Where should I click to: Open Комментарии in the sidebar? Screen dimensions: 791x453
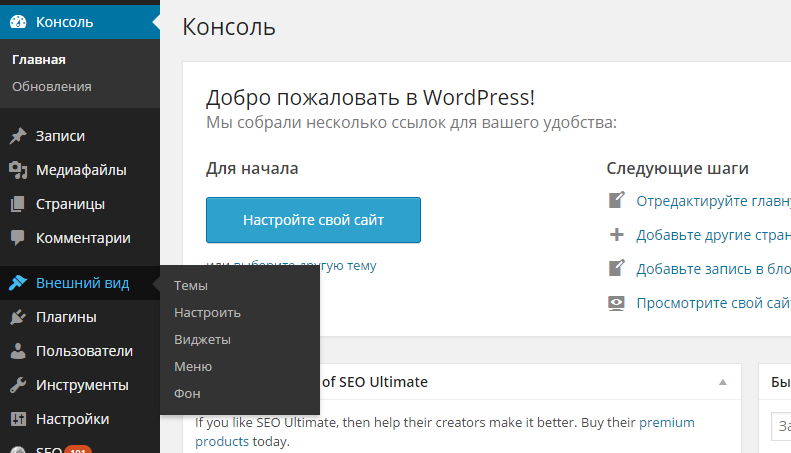[x=80, y=238]
